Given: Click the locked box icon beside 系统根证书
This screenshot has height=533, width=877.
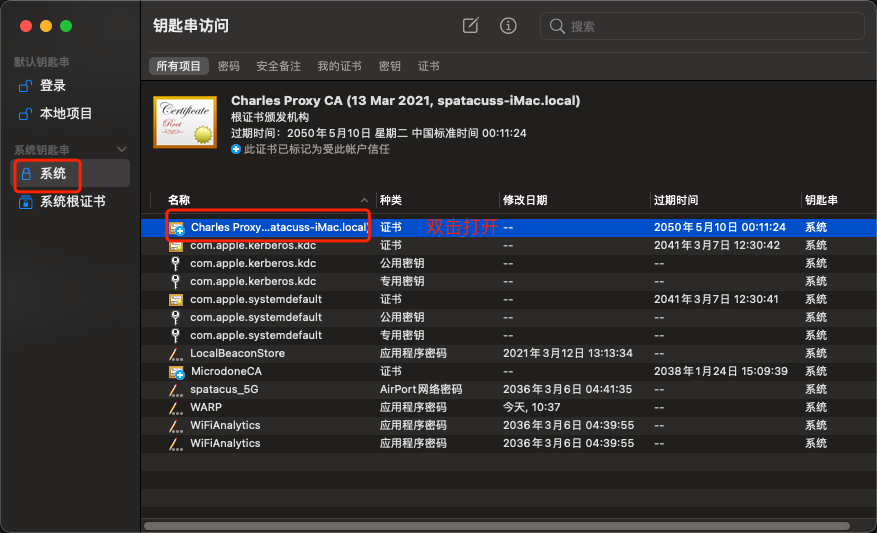Looking at the screenshot, I should (x=25, y=202).
